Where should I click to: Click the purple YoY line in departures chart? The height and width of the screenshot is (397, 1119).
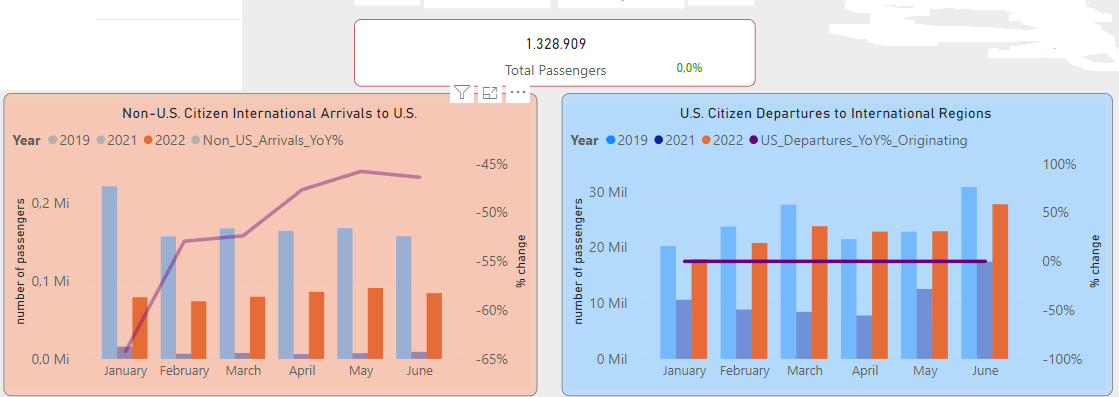point(834,261)
